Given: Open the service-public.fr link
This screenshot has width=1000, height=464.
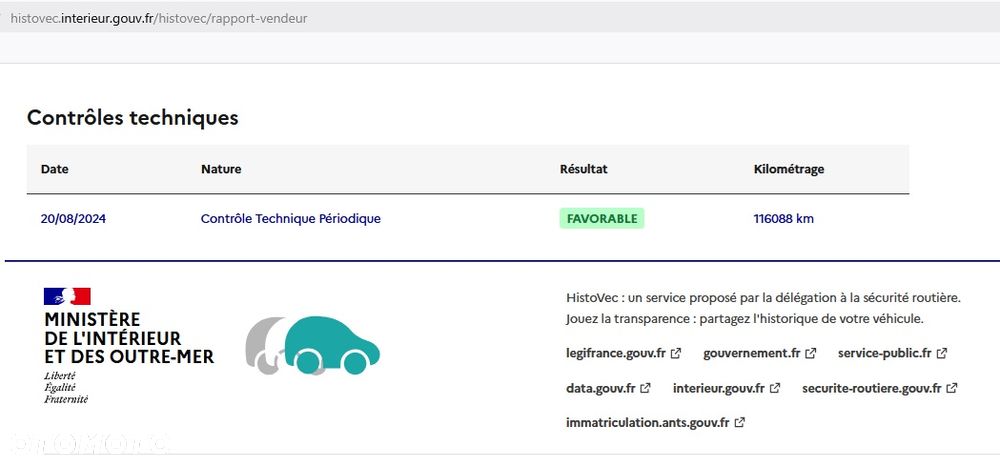Looking at the screenshot, I should click(892, 353).
